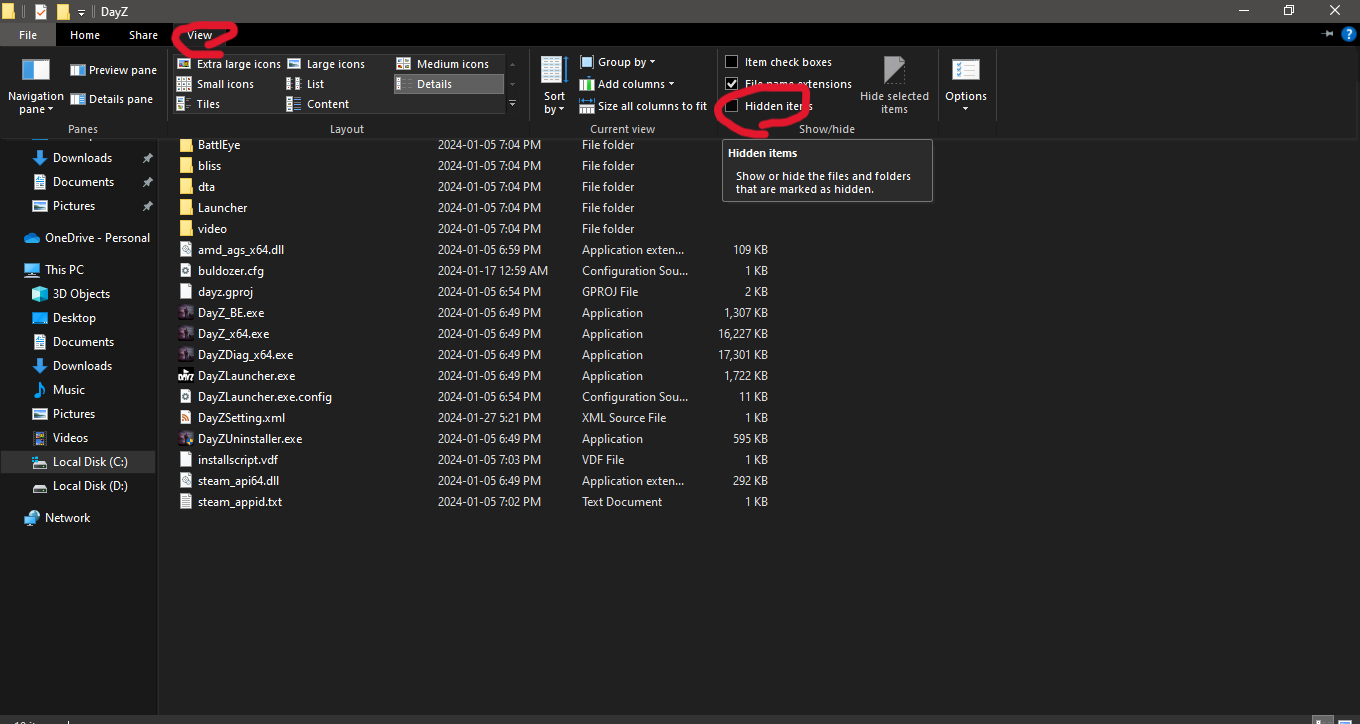Toggle the Details pane button
The width and height of the screenshot is (1360, 724).
[111, 99]
